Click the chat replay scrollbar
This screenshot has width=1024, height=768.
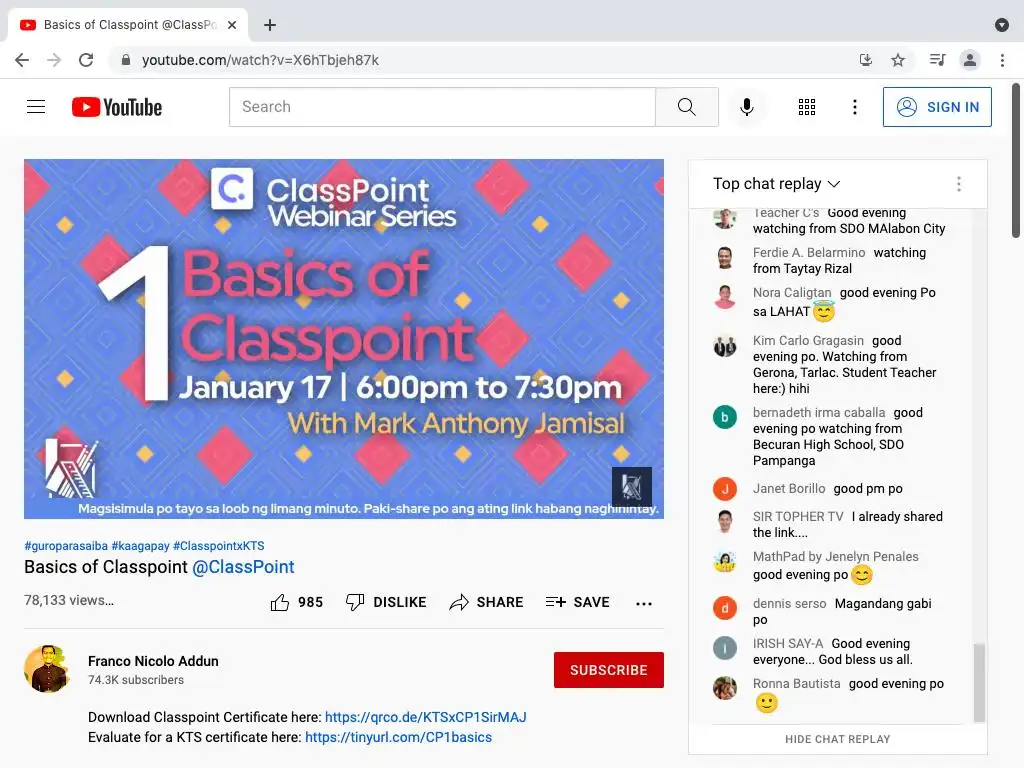(x=979, y=682)
